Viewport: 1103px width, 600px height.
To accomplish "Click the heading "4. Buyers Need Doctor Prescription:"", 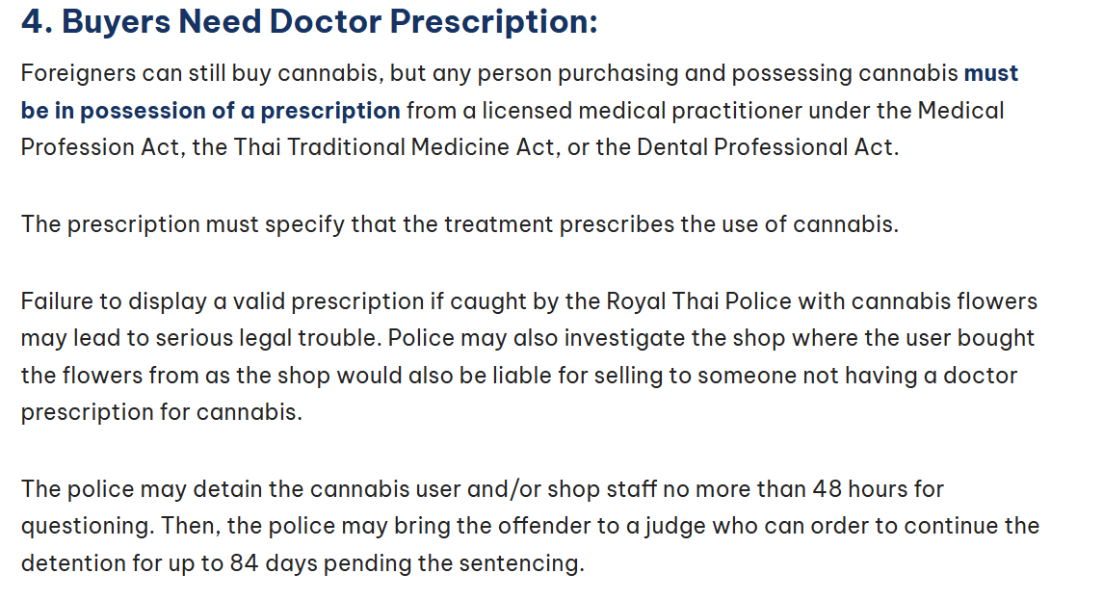I will pyautogui.click(x=309, y=22).
